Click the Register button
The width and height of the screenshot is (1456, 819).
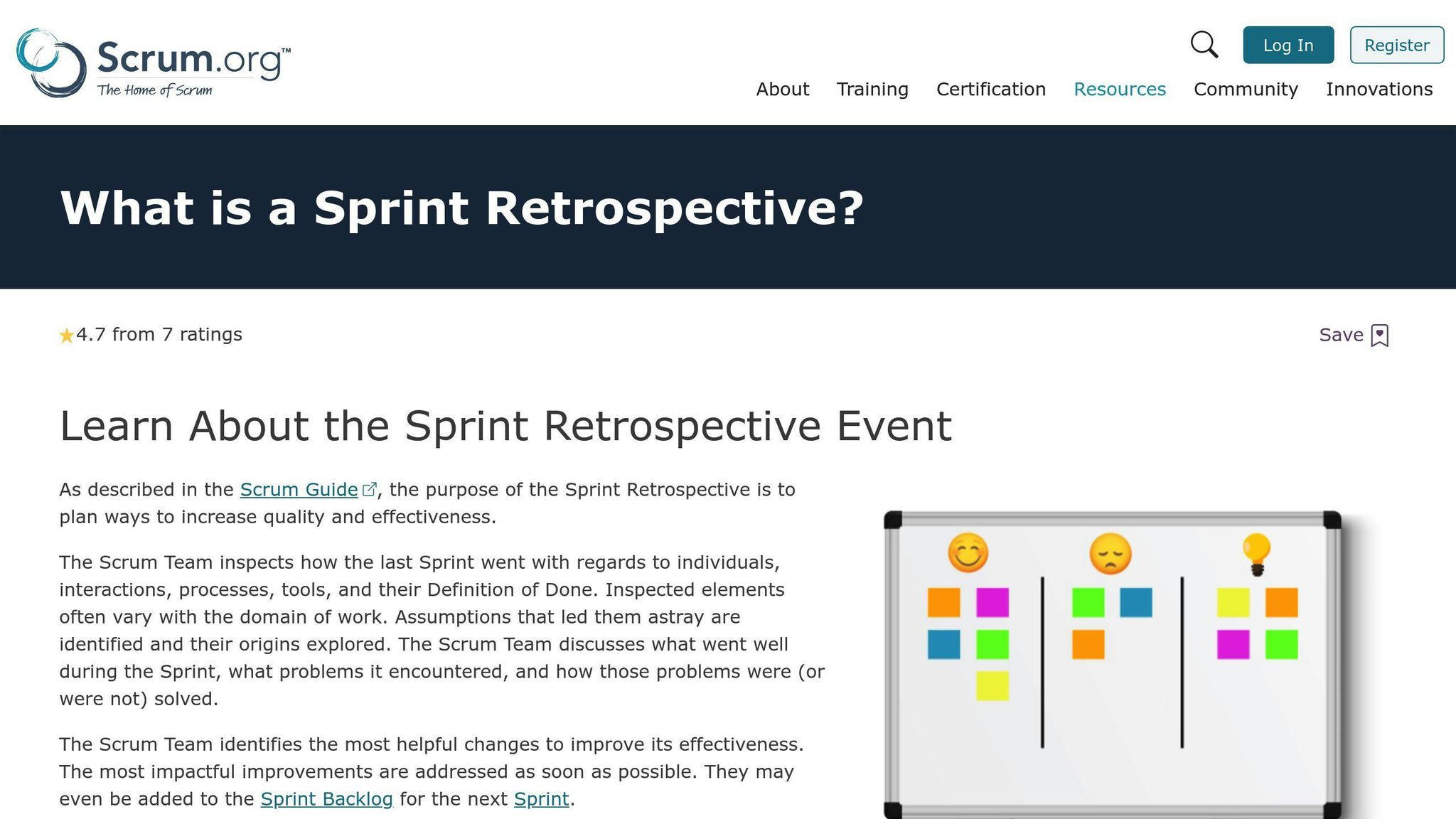(x=1396, y=45)
